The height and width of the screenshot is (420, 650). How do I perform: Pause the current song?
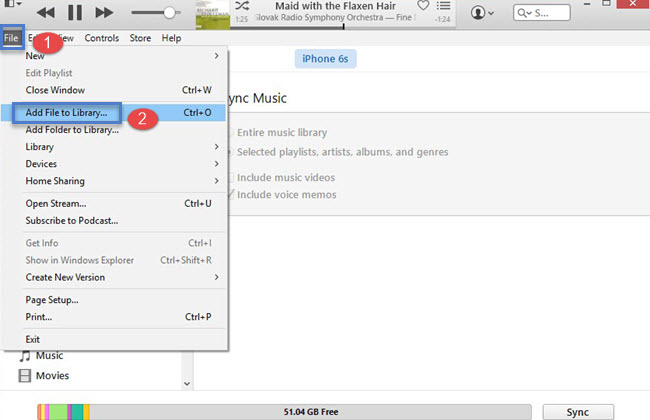click(75, 12)
